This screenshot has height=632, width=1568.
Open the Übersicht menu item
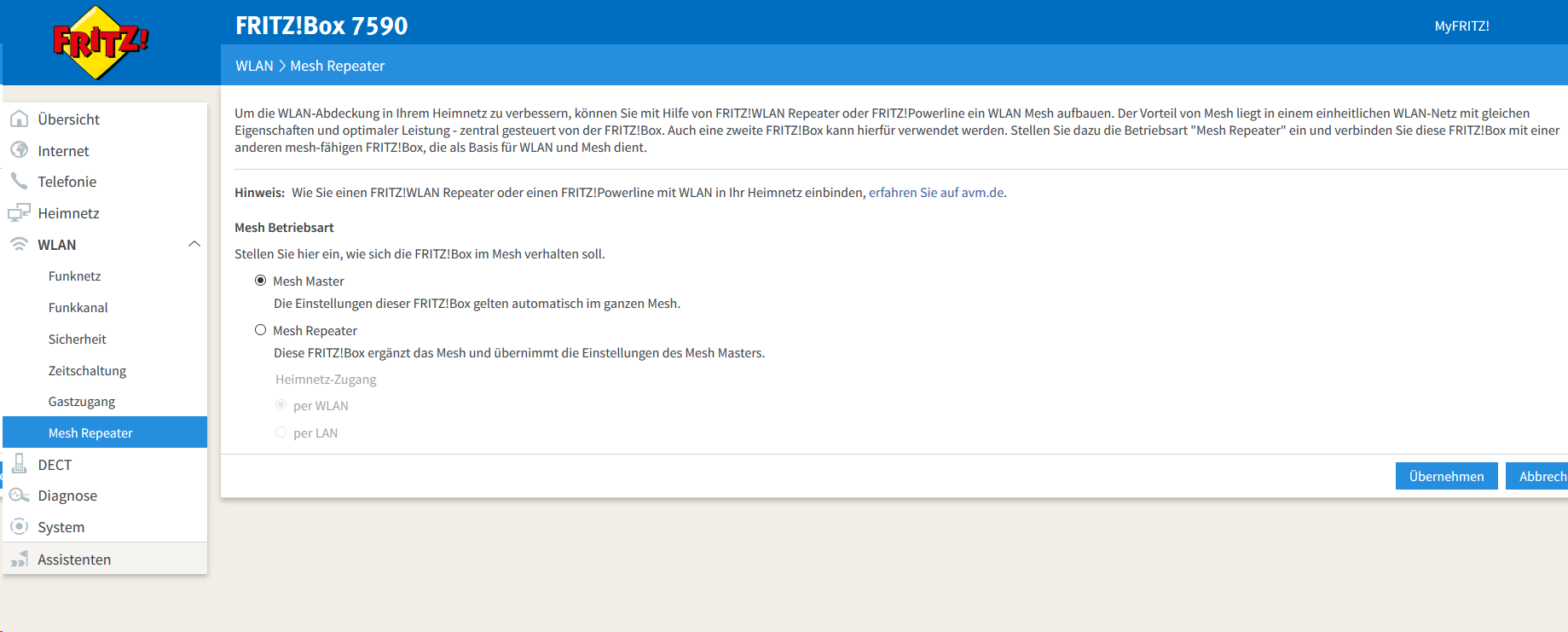point(105,119)
